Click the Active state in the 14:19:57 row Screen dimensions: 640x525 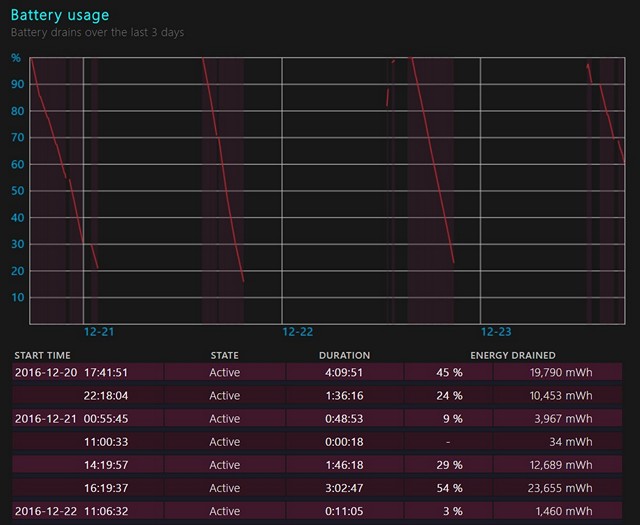coord(224,465)
